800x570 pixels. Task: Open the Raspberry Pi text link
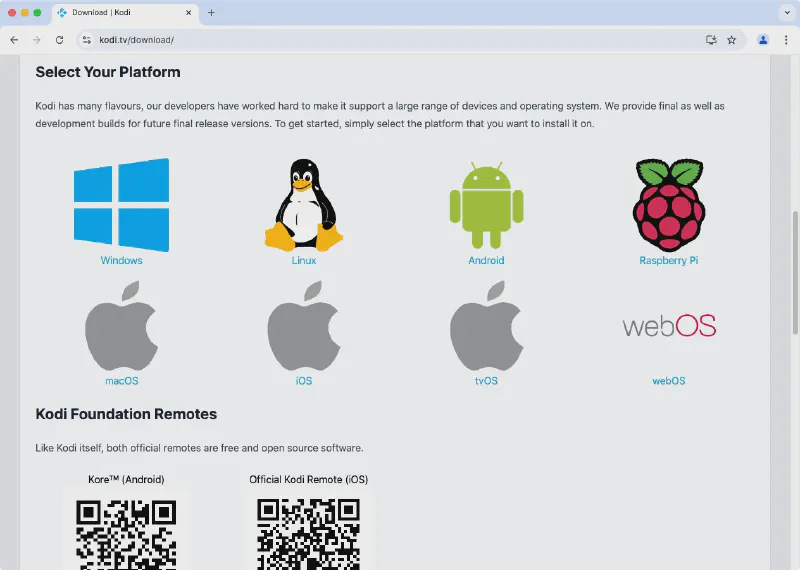(x=668, y=261)
